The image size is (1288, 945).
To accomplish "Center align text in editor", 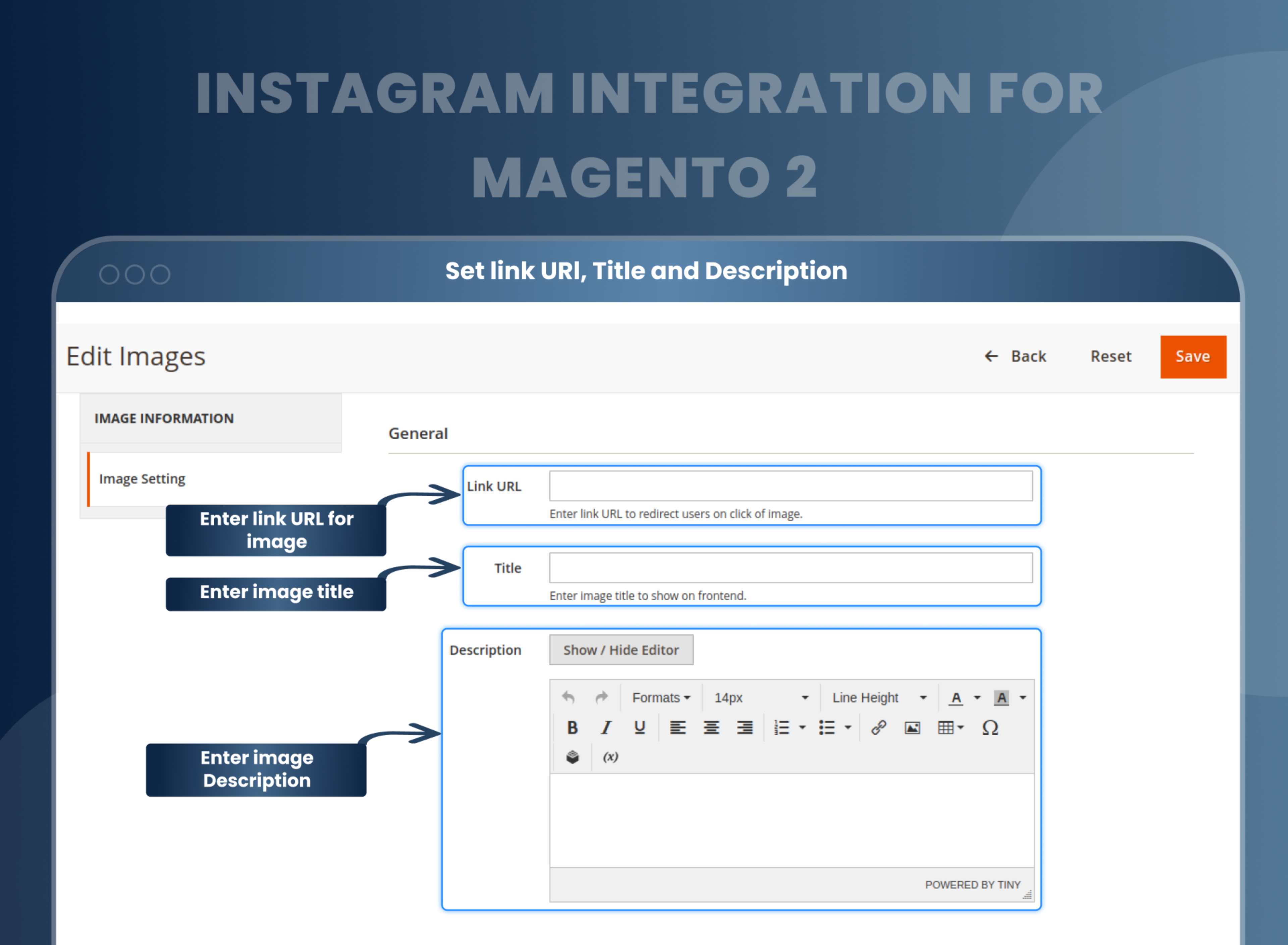I will click(711, 728).
